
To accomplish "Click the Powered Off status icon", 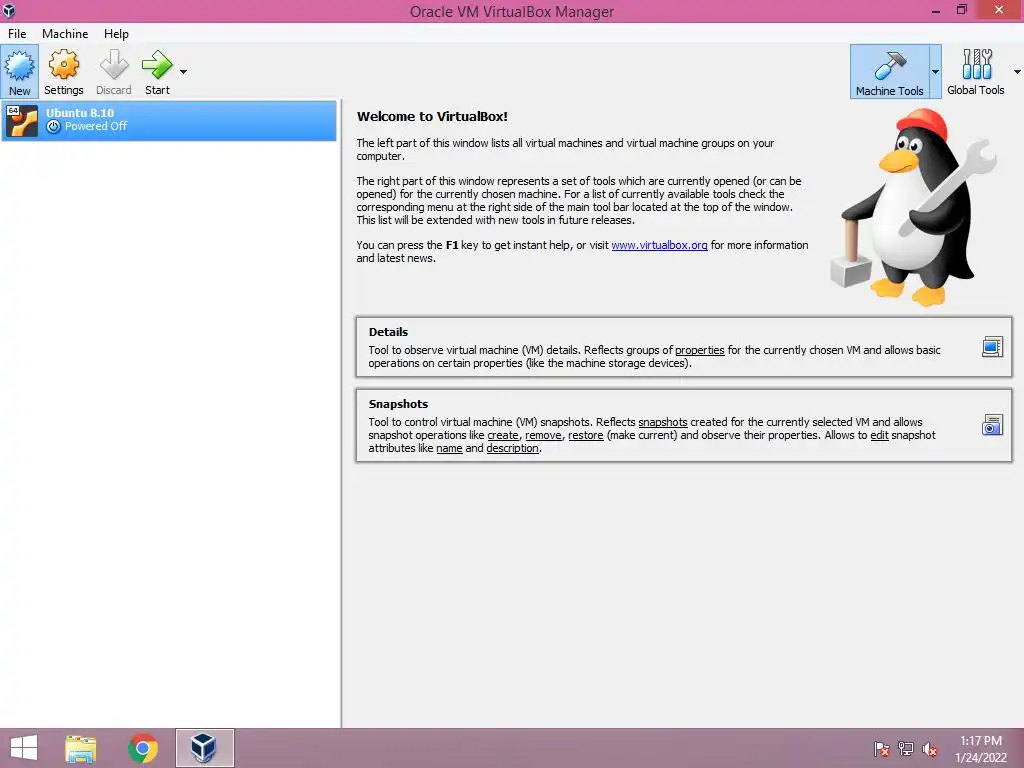I will 54,127.
